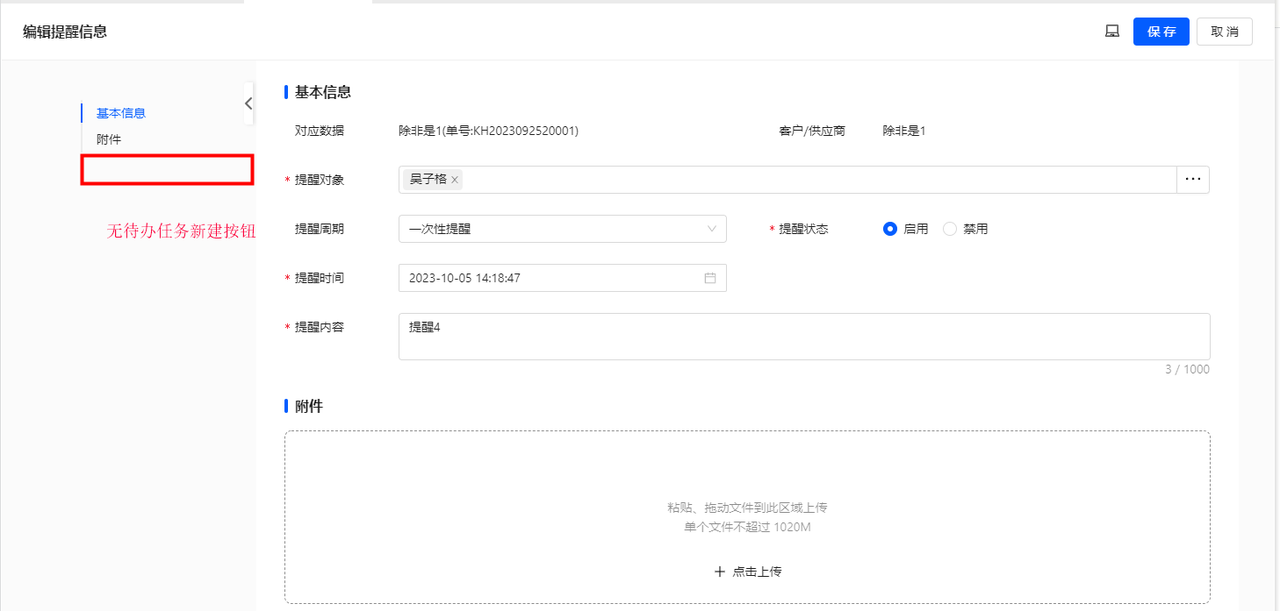1280x611 pixels.
Task: Click the 粘贴、拖动文件到此区域上传 hint text
Action: click(x=747, y=508)
